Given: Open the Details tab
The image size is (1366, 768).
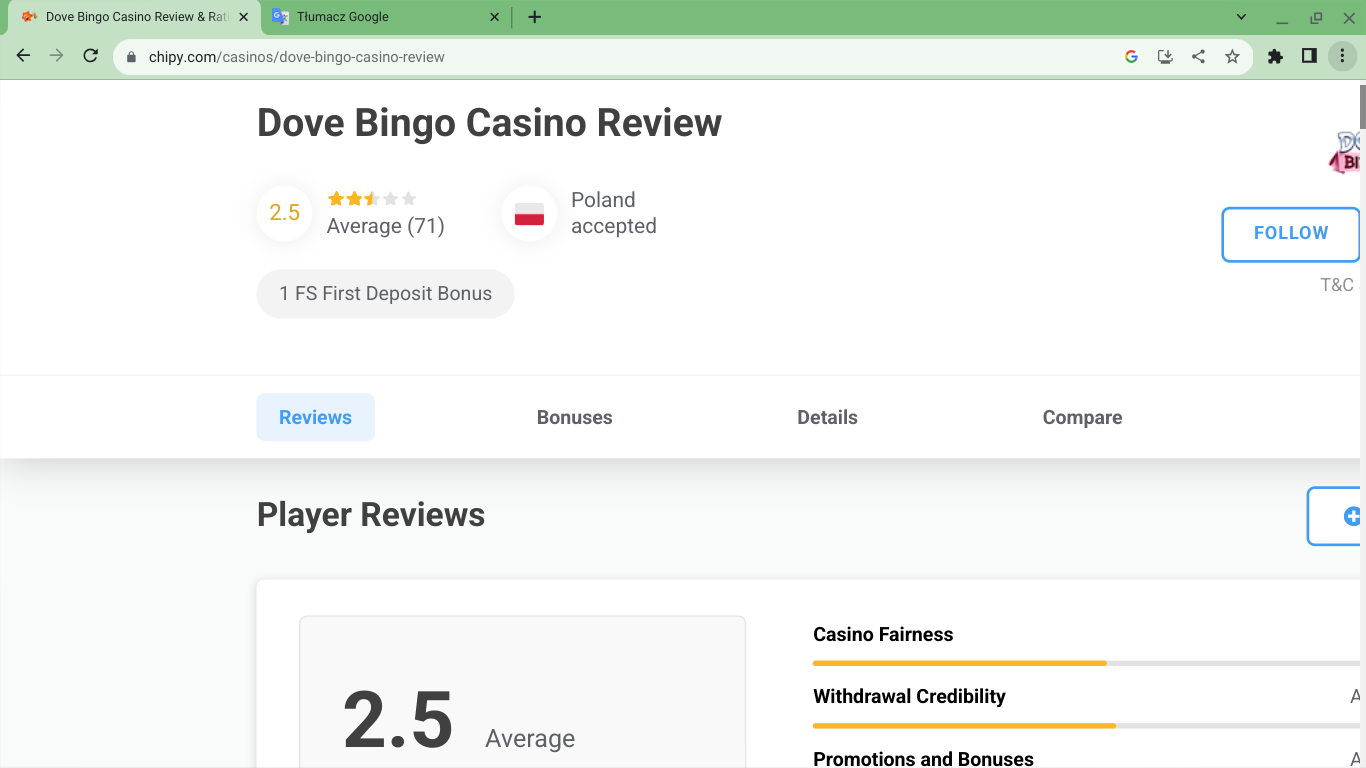Looking at the screenshot, I should click(827, 417).
